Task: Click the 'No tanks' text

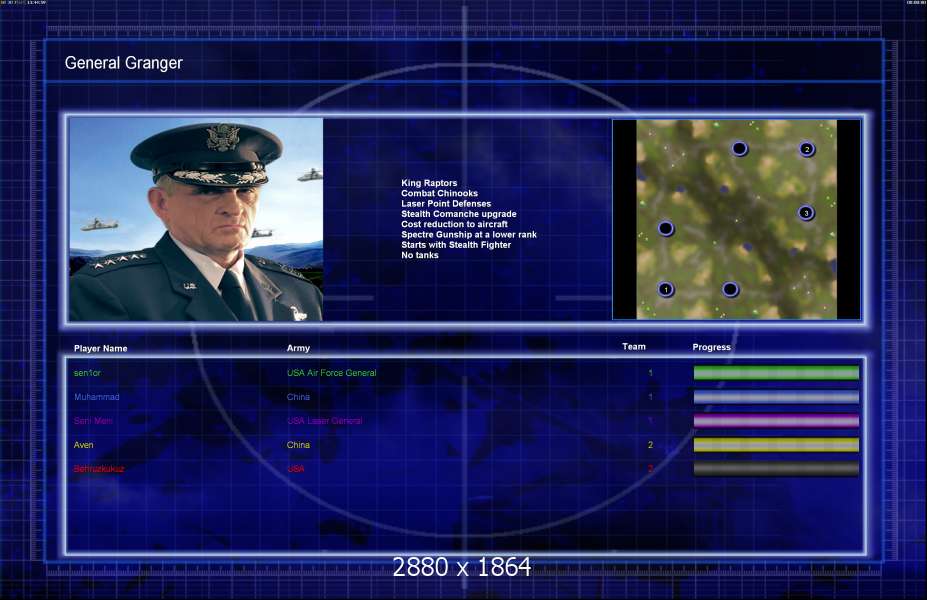Action: click(420, 255)
